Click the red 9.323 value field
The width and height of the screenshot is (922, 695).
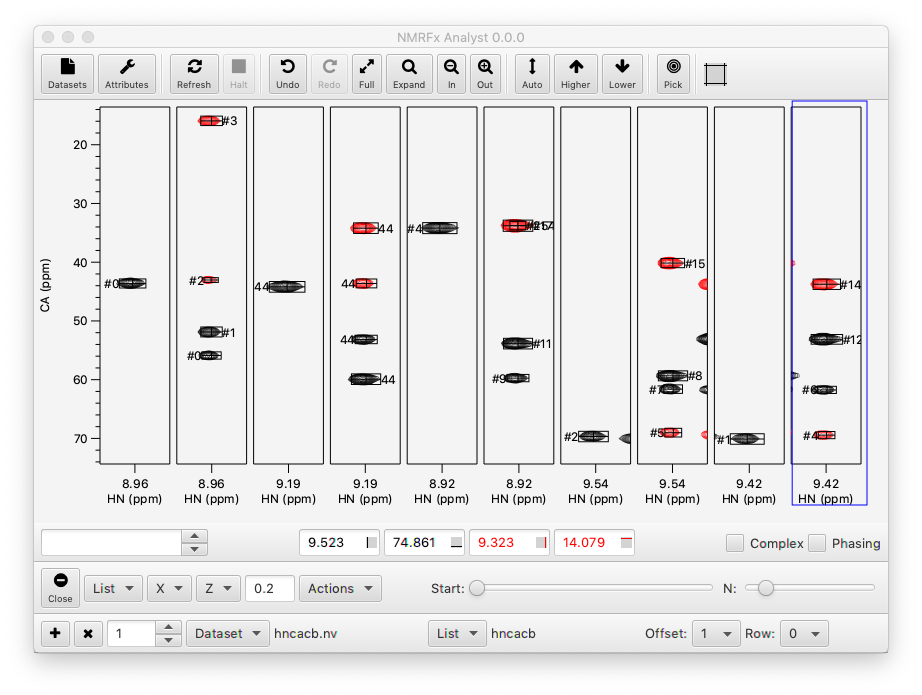coord(509,543)
